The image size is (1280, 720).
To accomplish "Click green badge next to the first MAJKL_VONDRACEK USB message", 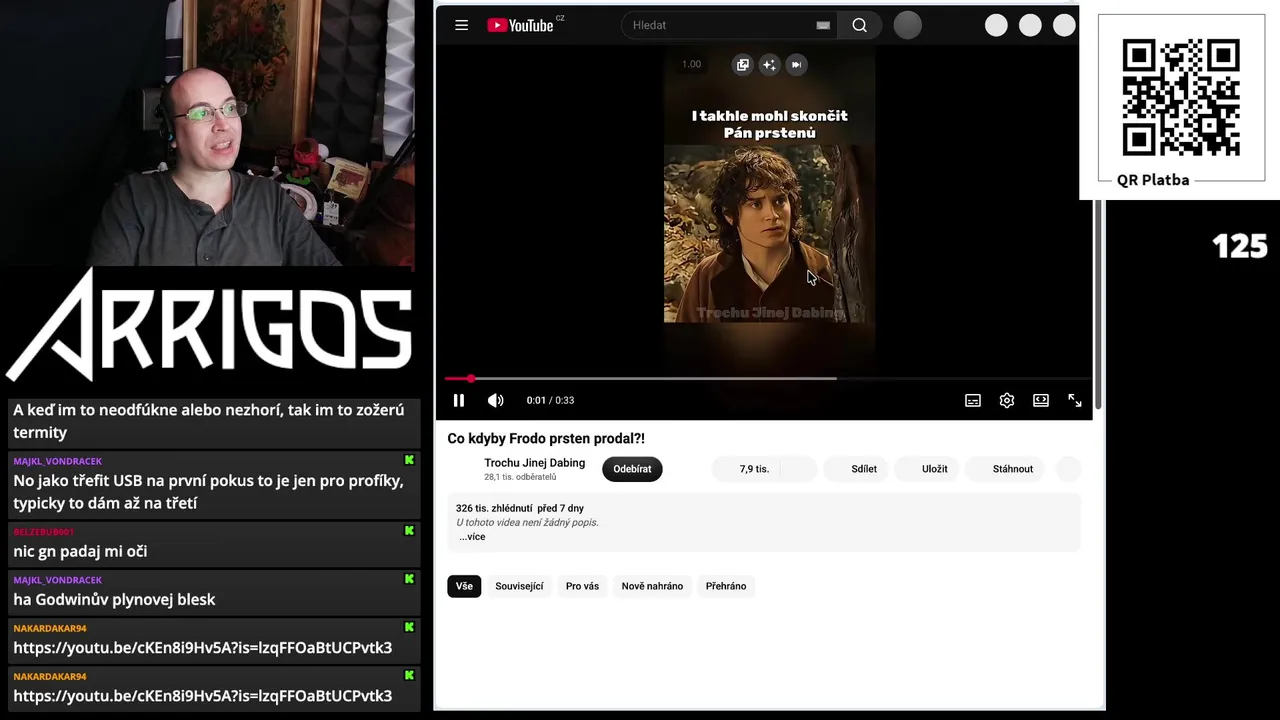I will coord(409,460).
